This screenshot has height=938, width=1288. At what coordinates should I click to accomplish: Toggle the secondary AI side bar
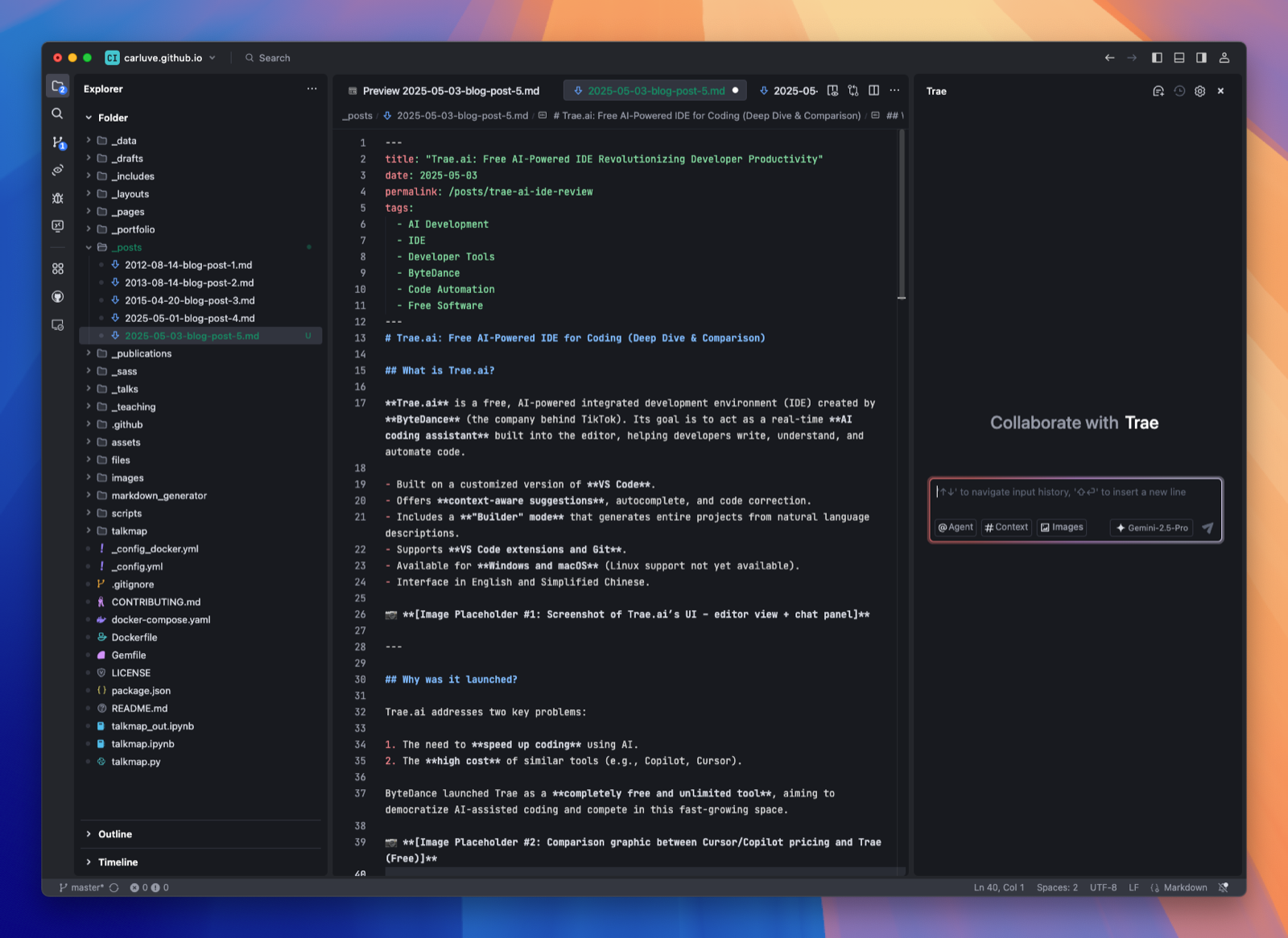click(x=1201, y=58)
